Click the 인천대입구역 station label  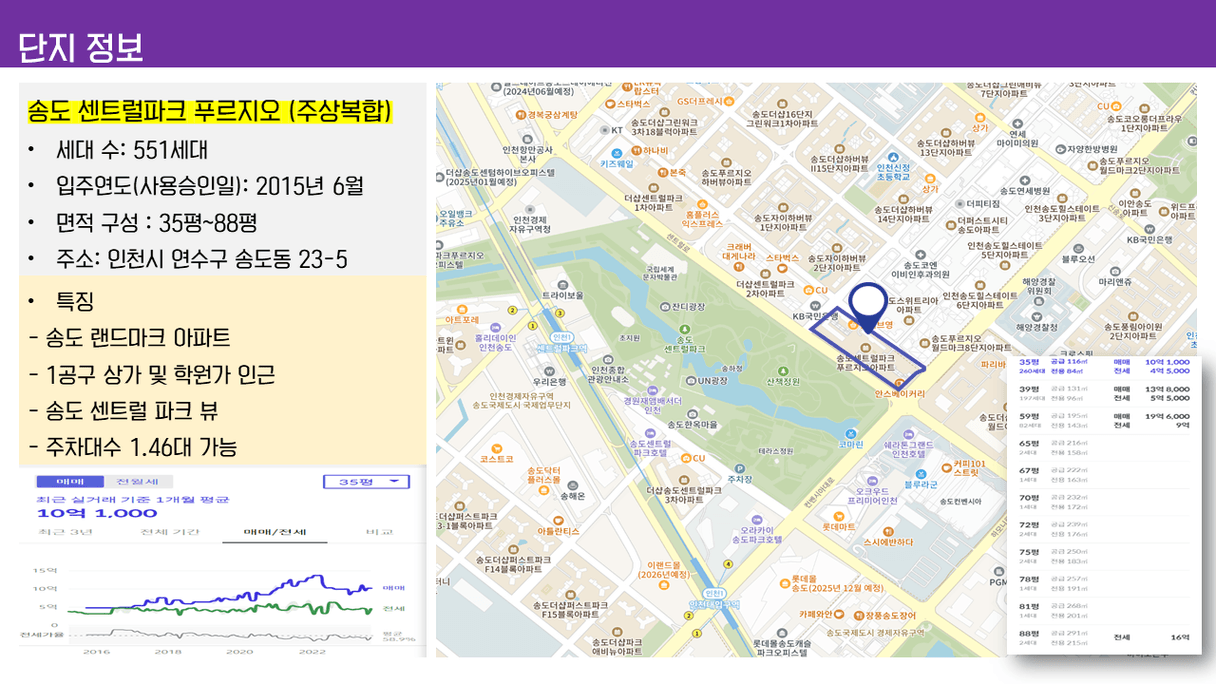pos(715,604)
